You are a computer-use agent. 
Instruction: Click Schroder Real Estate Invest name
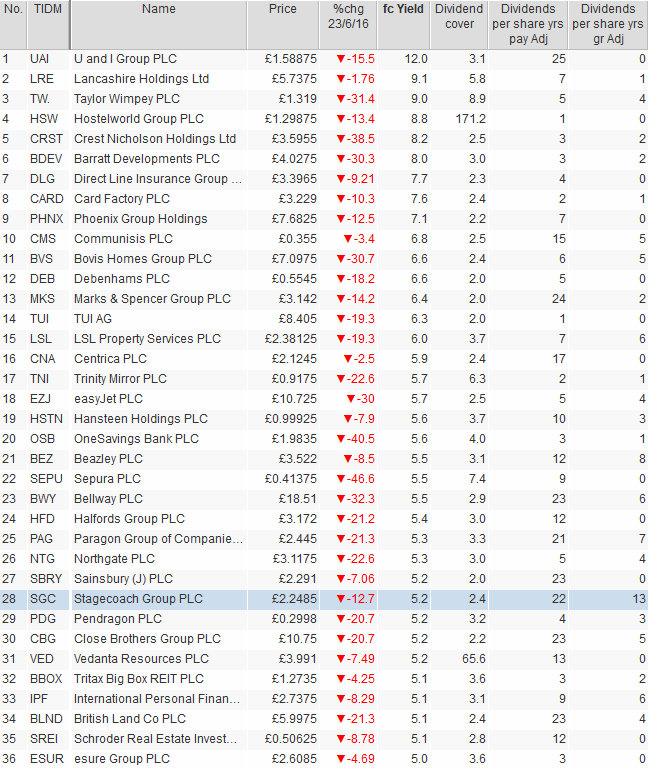pyautogui.click(x=156, y=739)
